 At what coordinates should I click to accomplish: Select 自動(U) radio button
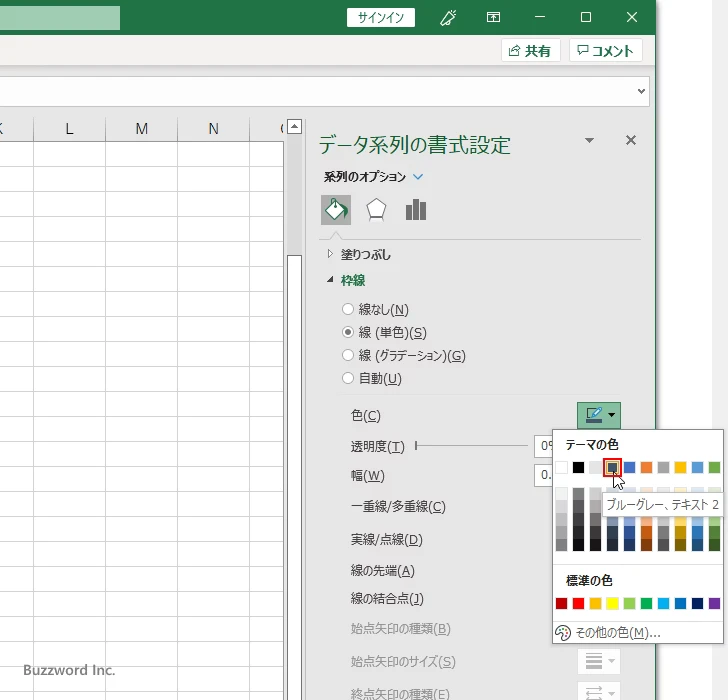[x=348, y=378]
